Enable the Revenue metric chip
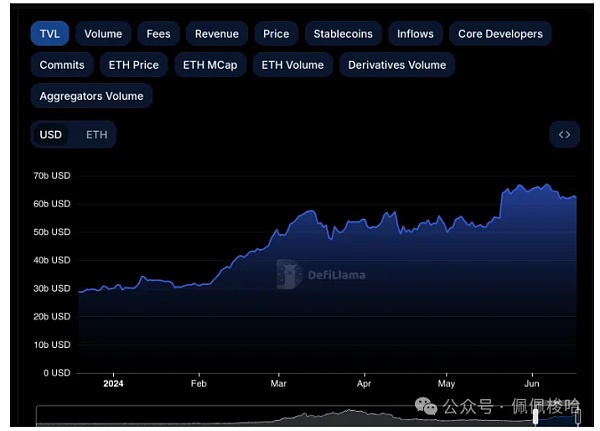 217,34
